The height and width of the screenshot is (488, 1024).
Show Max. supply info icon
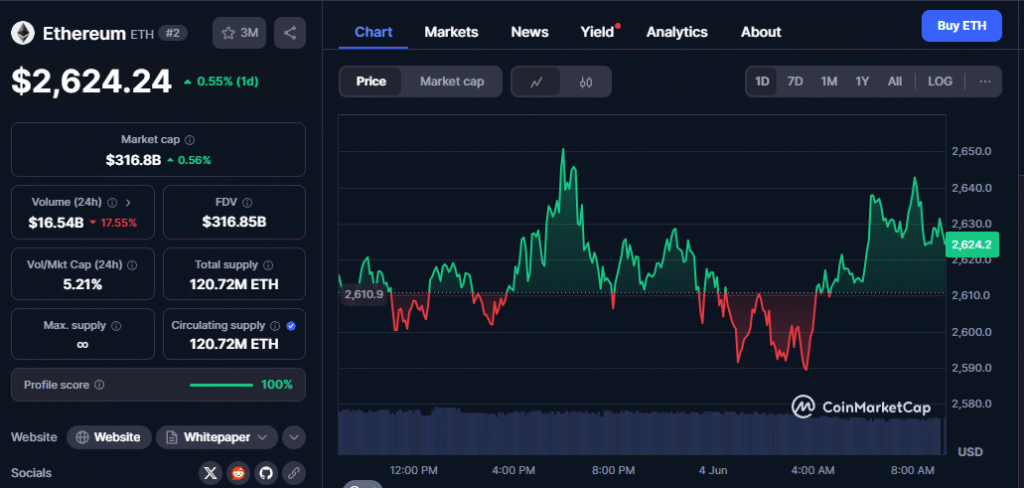[x=116, y=325]
